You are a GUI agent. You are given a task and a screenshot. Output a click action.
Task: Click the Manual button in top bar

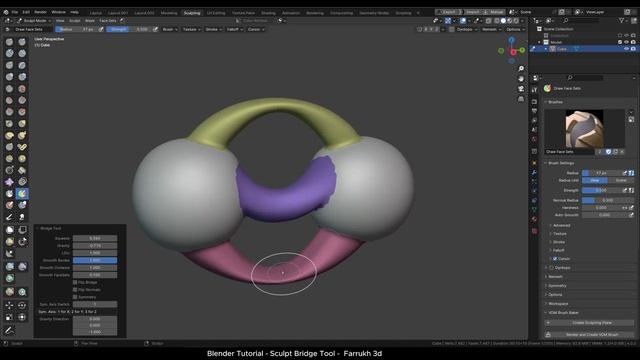(494, 12)
